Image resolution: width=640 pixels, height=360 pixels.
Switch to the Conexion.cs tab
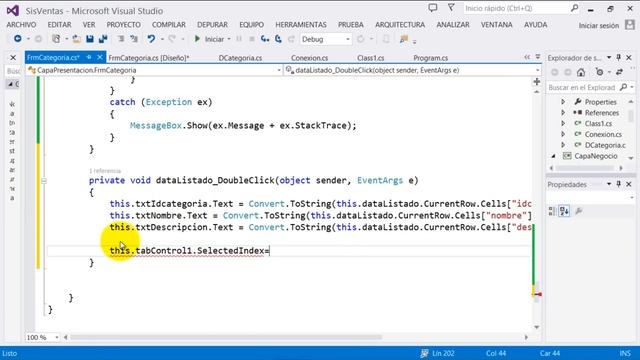coord(309,58)
